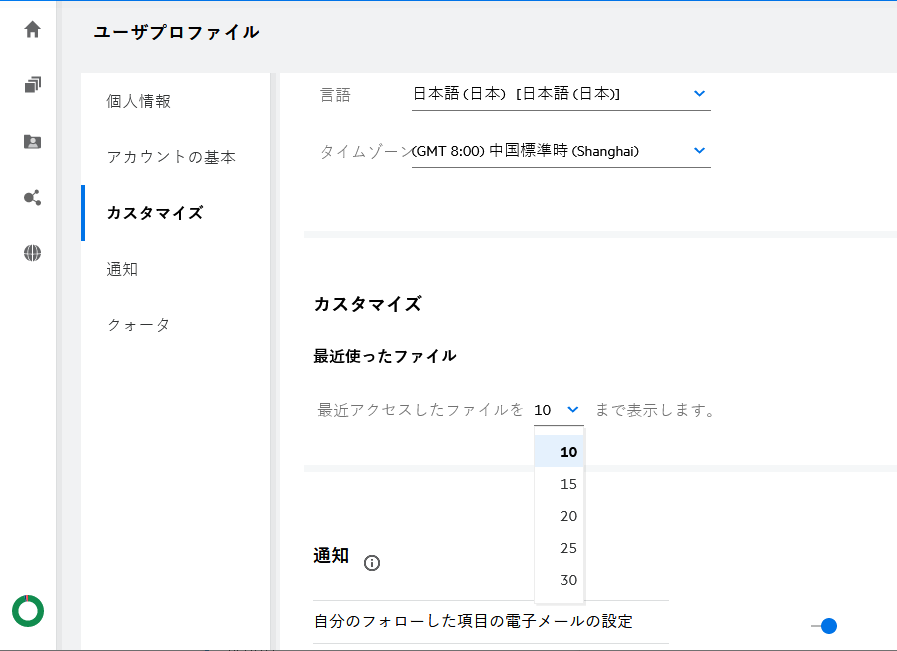
Task: Open the files icon in sidebar
Action: tap(32, 85)
